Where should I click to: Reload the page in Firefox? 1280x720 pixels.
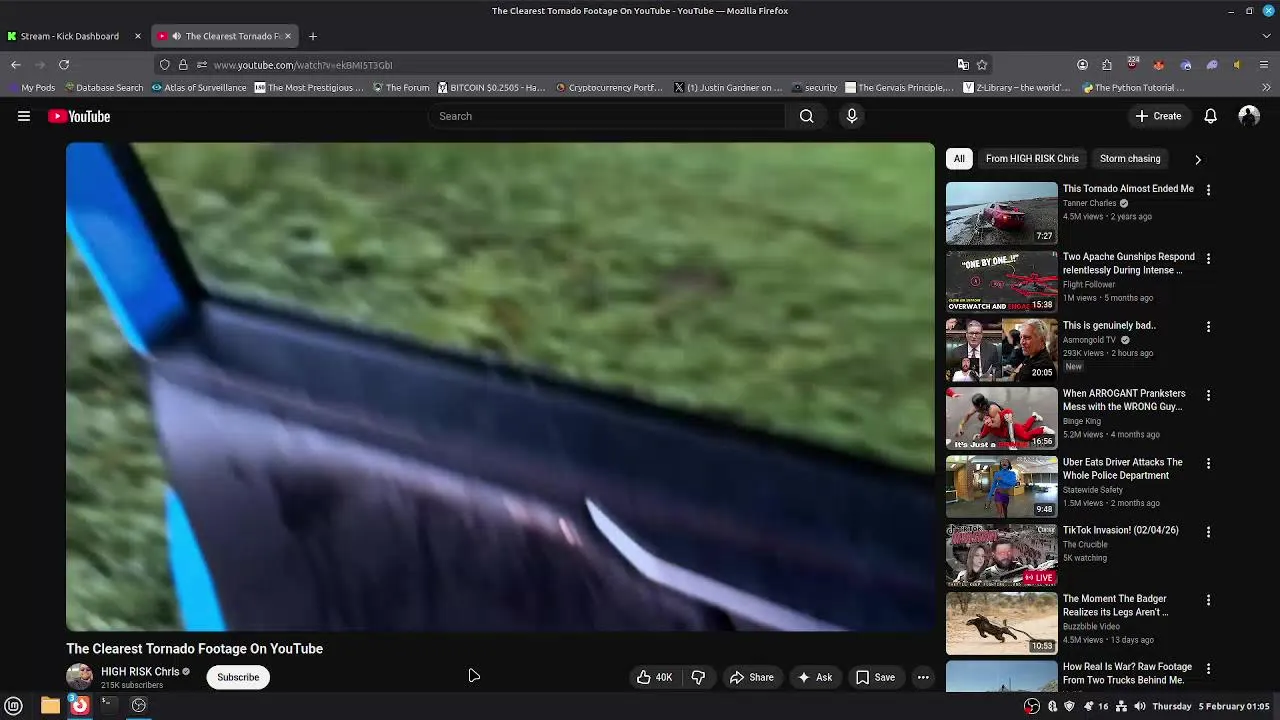[64, 65]
